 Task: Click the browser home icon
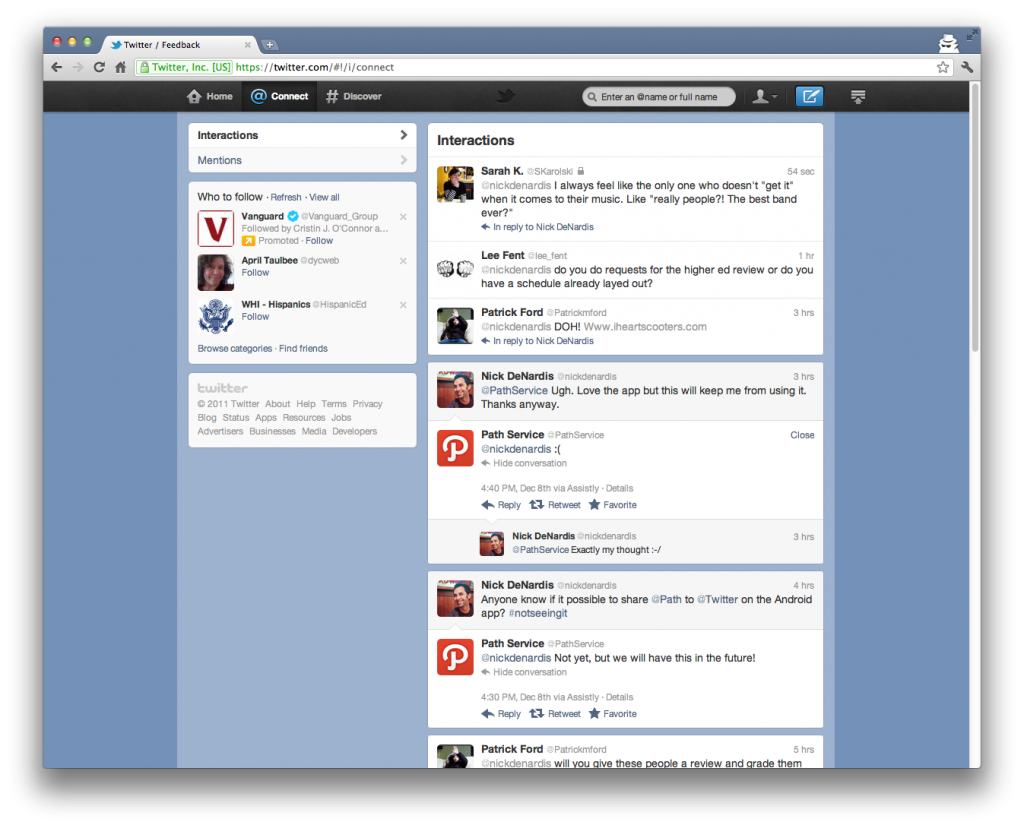tap(120, 67)
